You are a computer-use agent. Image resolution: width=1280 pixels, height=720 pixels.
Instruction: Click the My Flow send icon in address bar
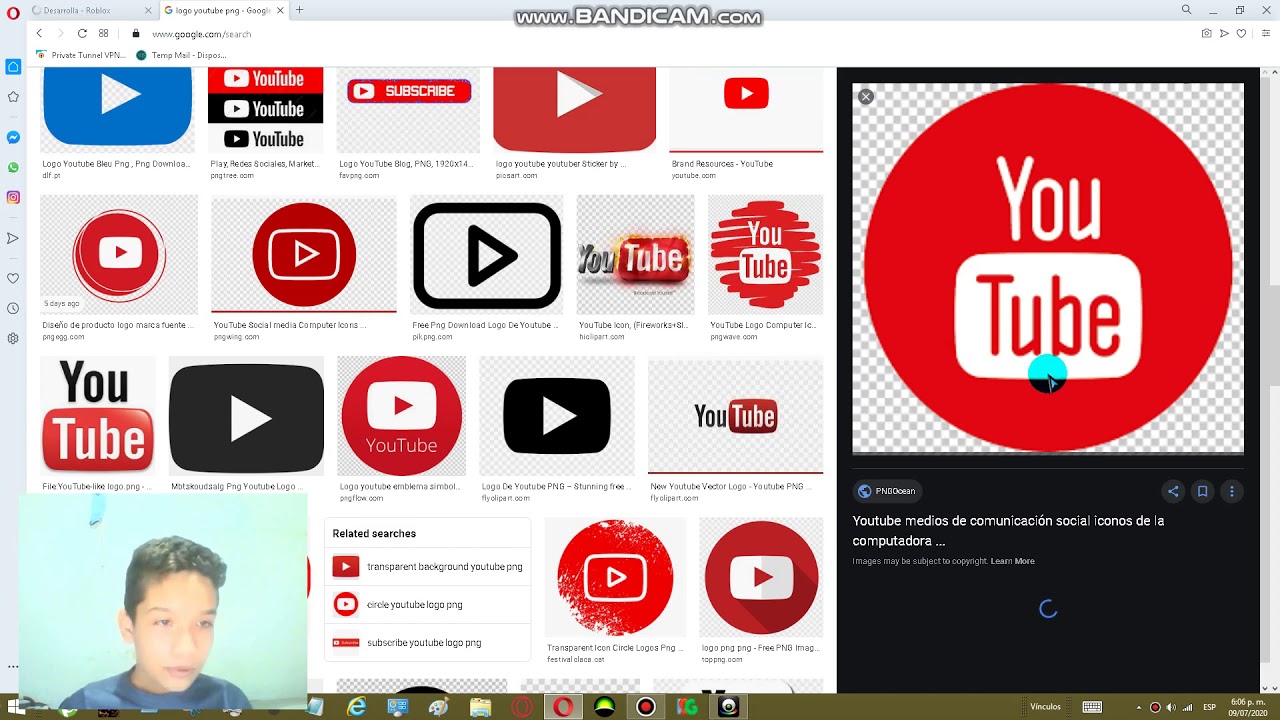[x=1224, y=33]
